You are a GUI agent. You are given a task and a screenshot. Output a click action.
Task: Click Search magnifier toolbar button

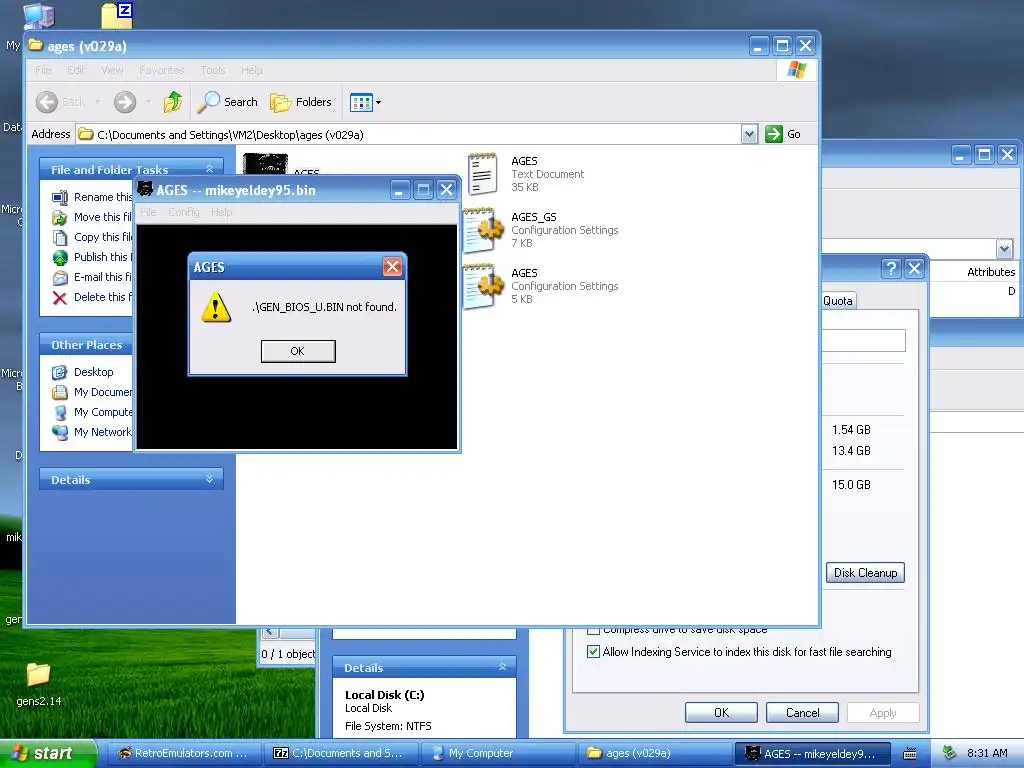pyautogui.click(x=228, y=102)
